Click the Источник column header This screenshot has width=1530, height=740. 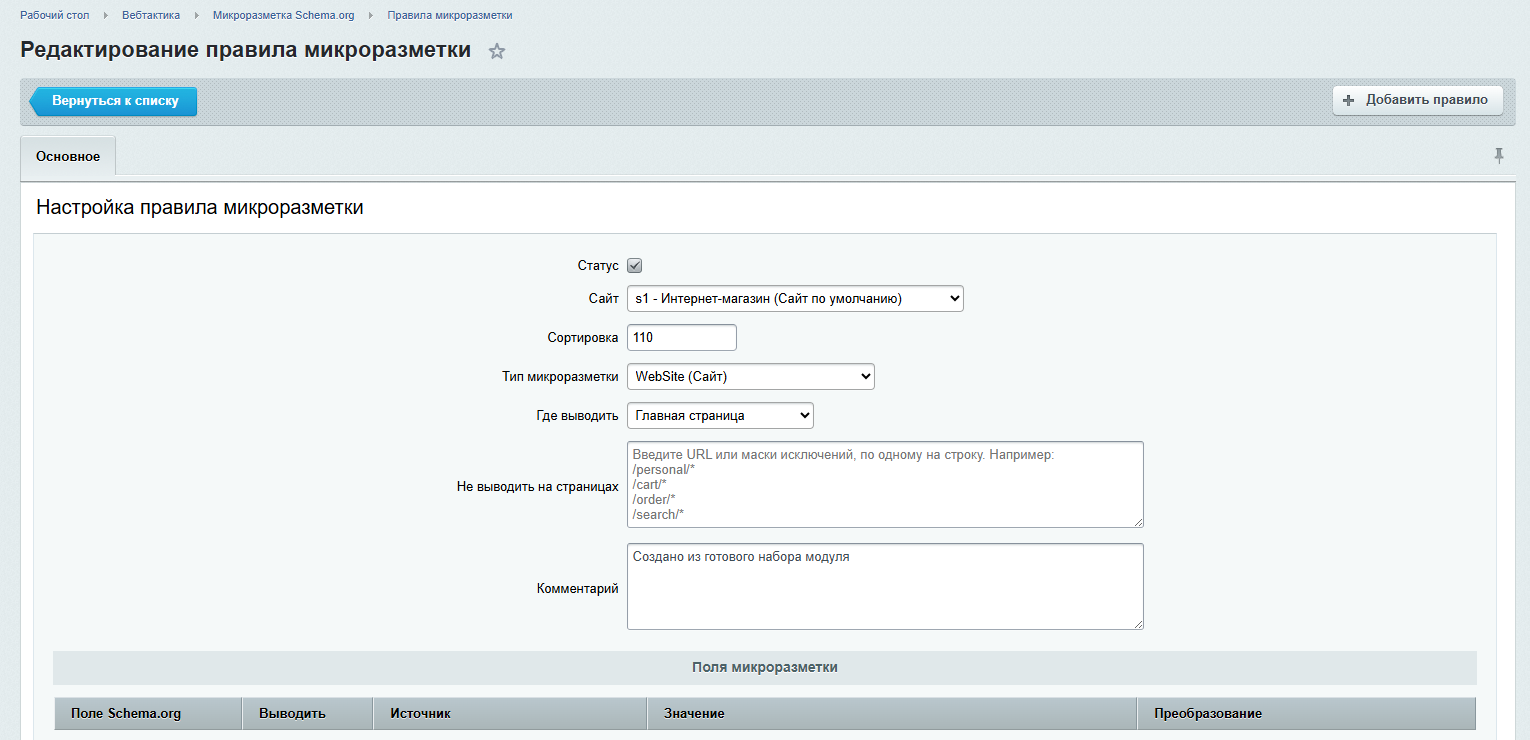click(x=510, y=714)
